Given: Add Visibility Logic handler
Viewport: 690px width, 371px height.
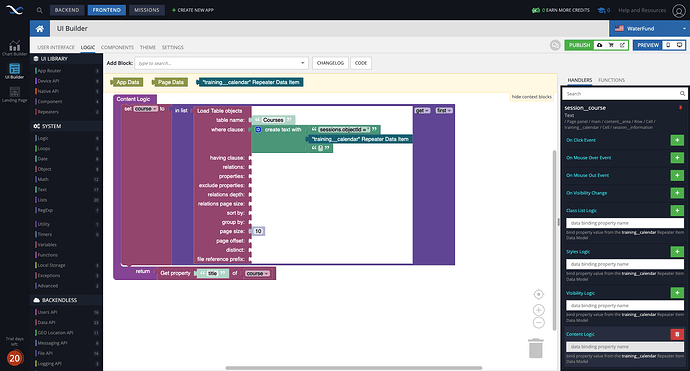Looking at the screenshot, I should [x=677, y=293].
